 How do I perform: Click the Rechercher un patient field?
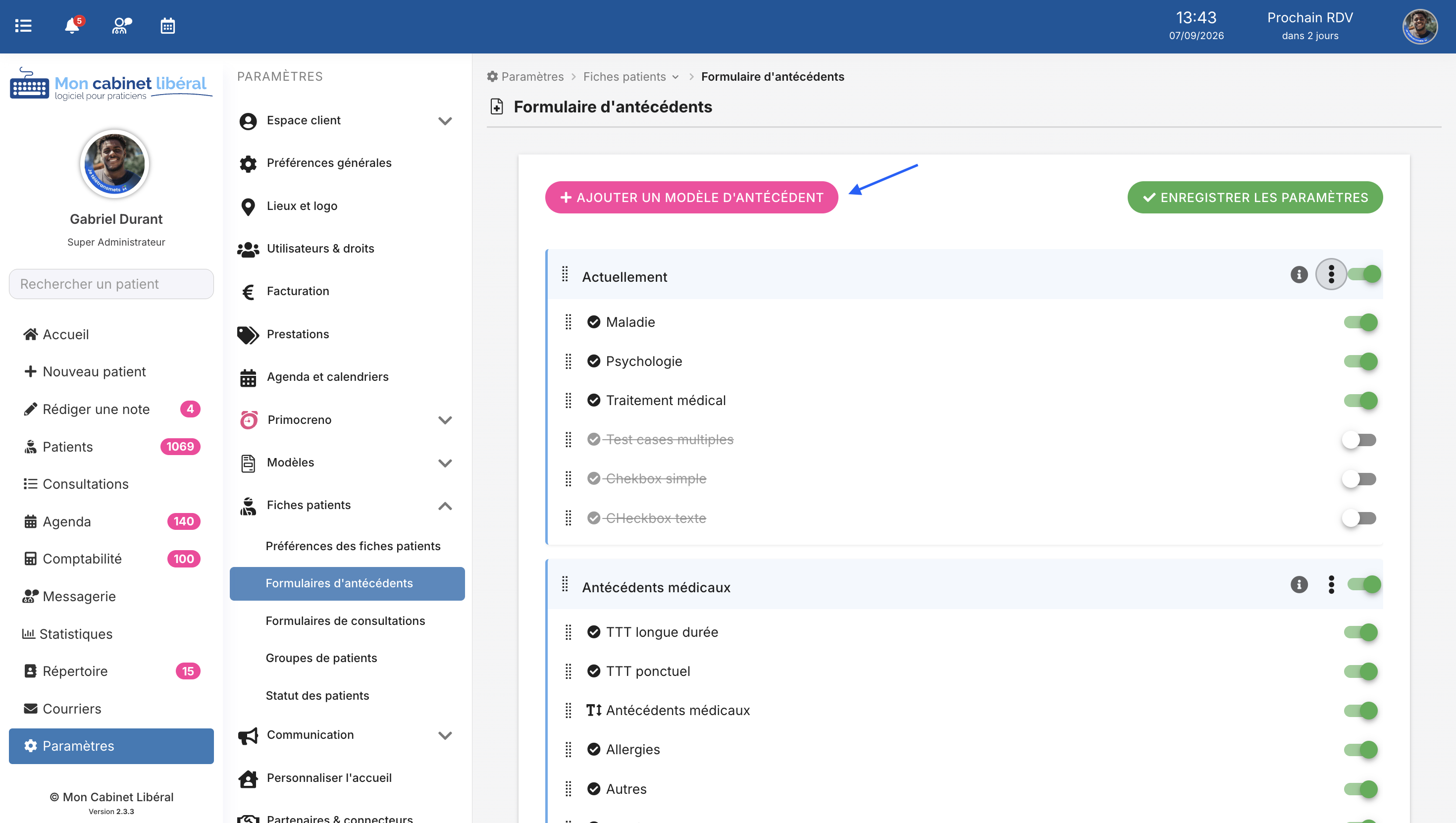click(111, 284)
